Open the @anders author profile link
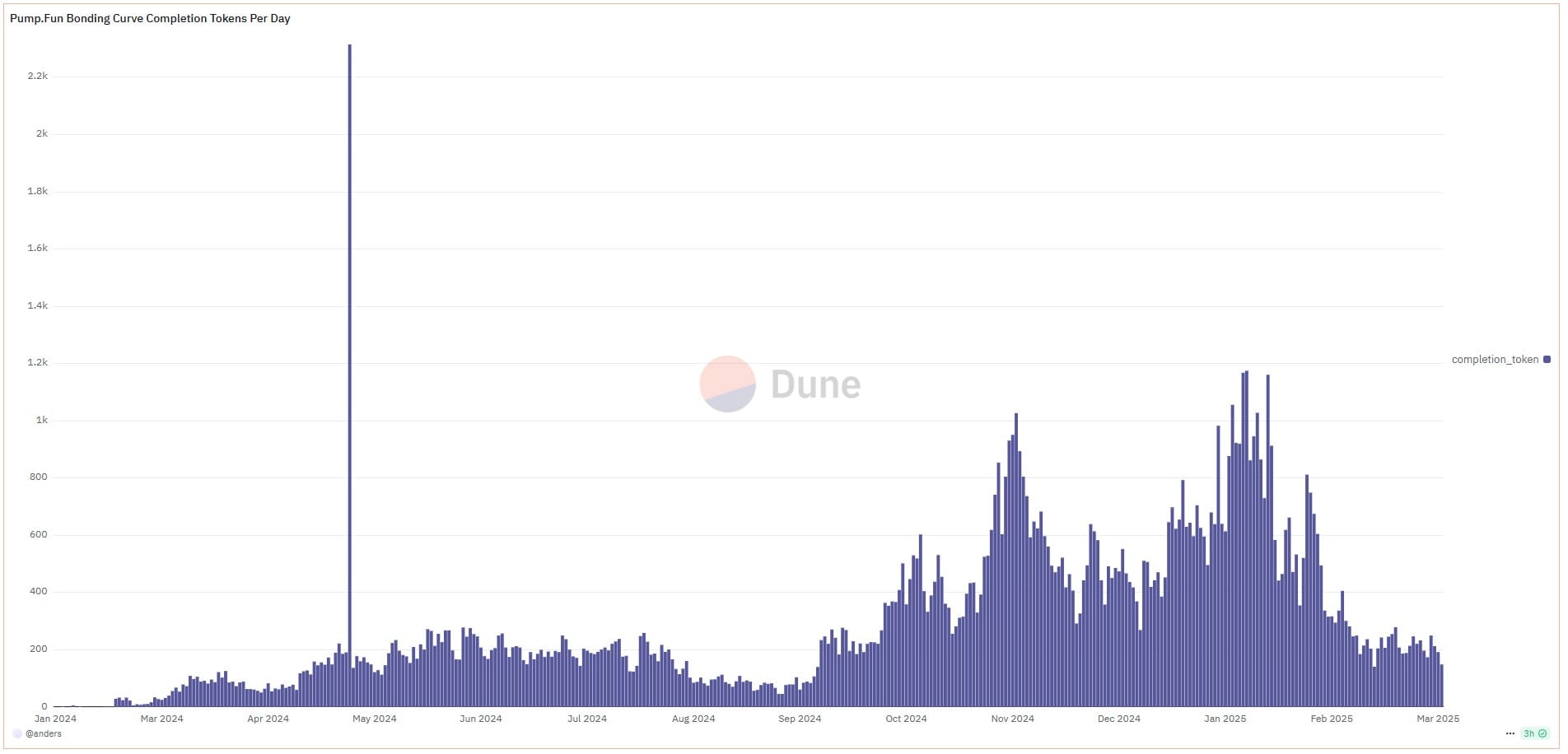 tap(44, 733)
